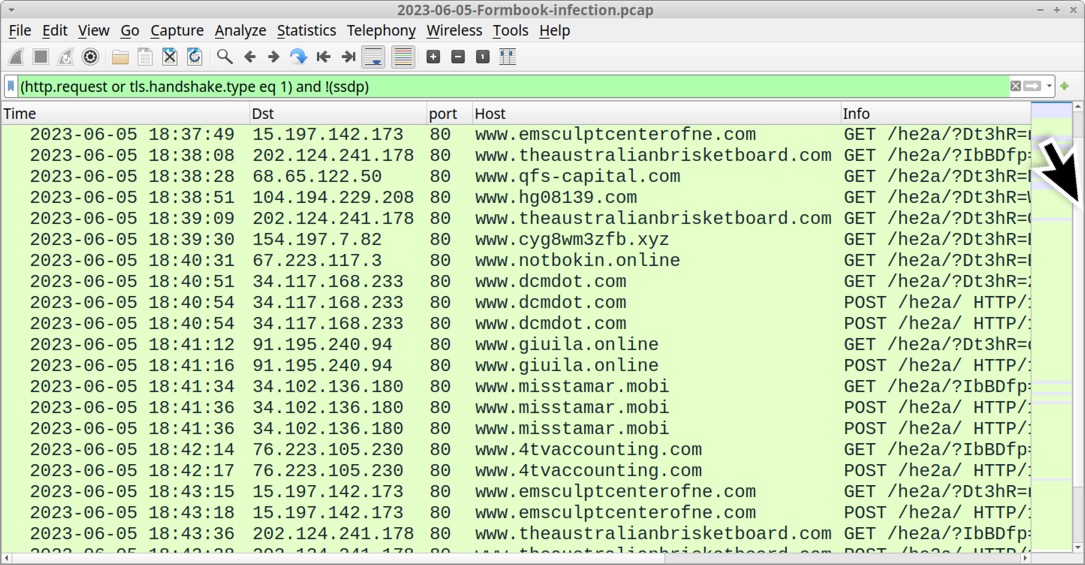This screenshot has width=1085, height=565.
Task: Add a display filter button with plus
Action: [1064, 86]
